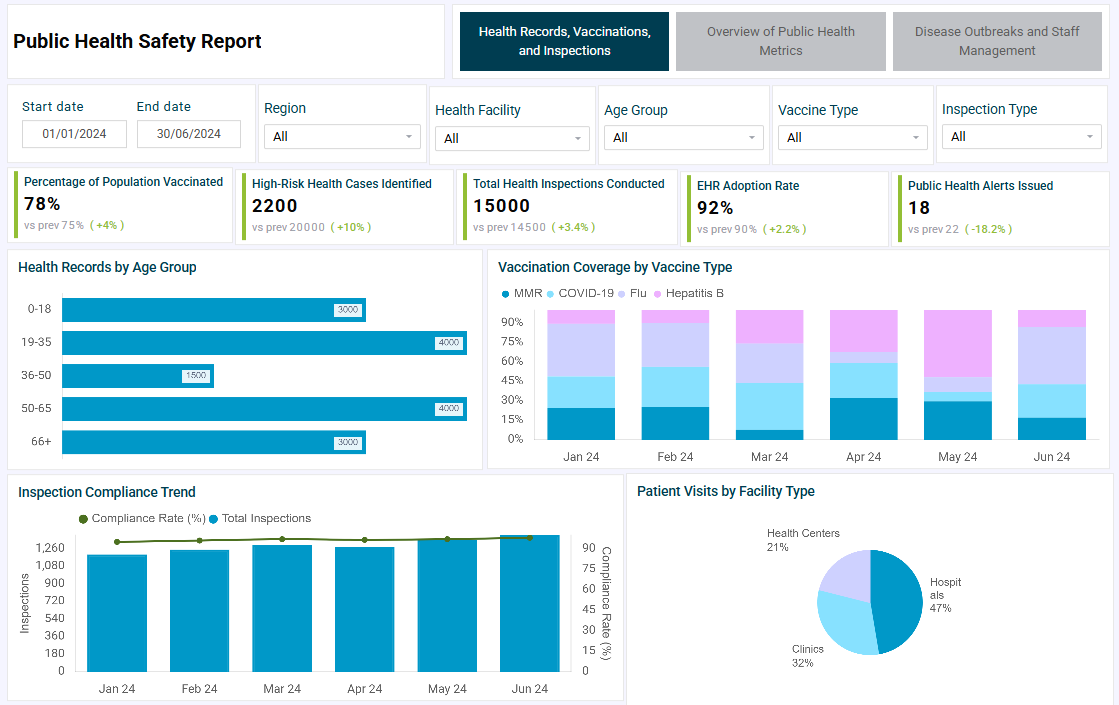Viewport: 1119px width, 705px height.
Task: Click the Jan 24 inspections bar
Action: pos(117,614)
